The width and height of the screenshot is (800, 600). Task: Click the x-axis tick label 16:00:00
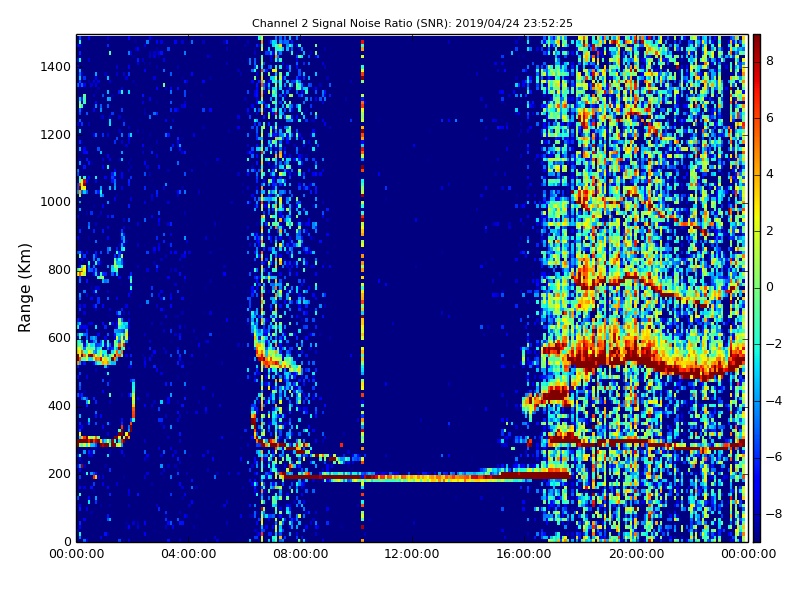coord(524,554)
